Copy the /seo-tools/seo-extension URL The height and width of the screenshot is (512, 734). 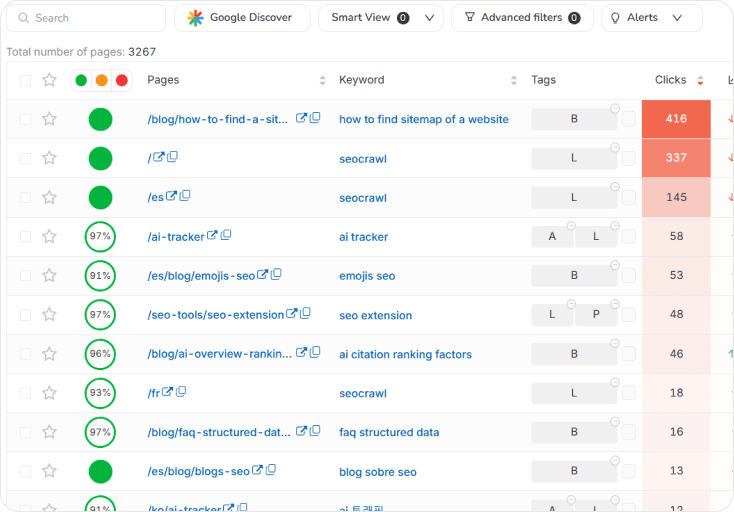pyautogui.click(x=305, y=313)
